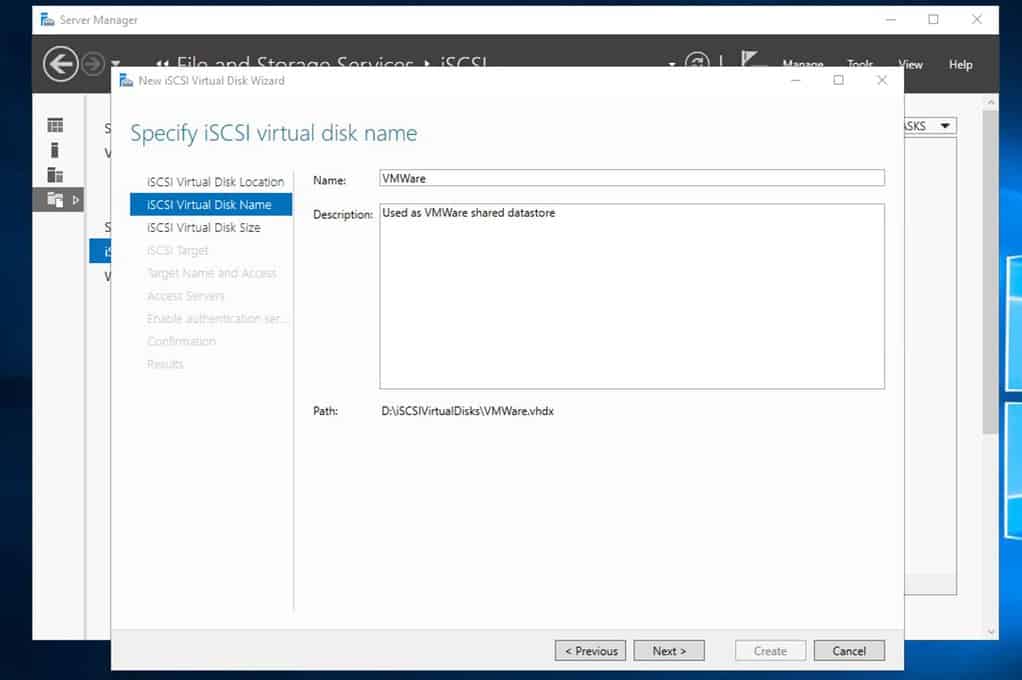The height and width of the screenshot is (680, 1022).
Task: Open the Tools menu
Action: click(x=860, y=64)
